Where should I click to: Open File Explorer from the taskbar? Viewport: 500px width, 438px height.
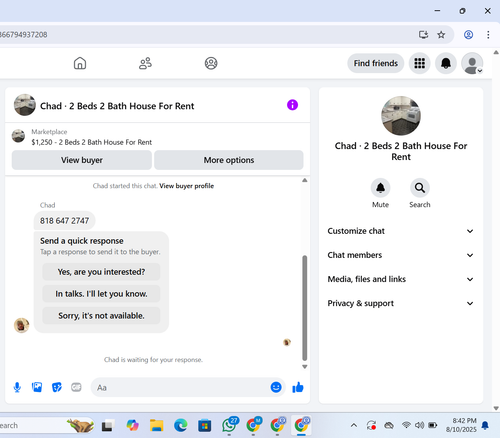[156, 425]
